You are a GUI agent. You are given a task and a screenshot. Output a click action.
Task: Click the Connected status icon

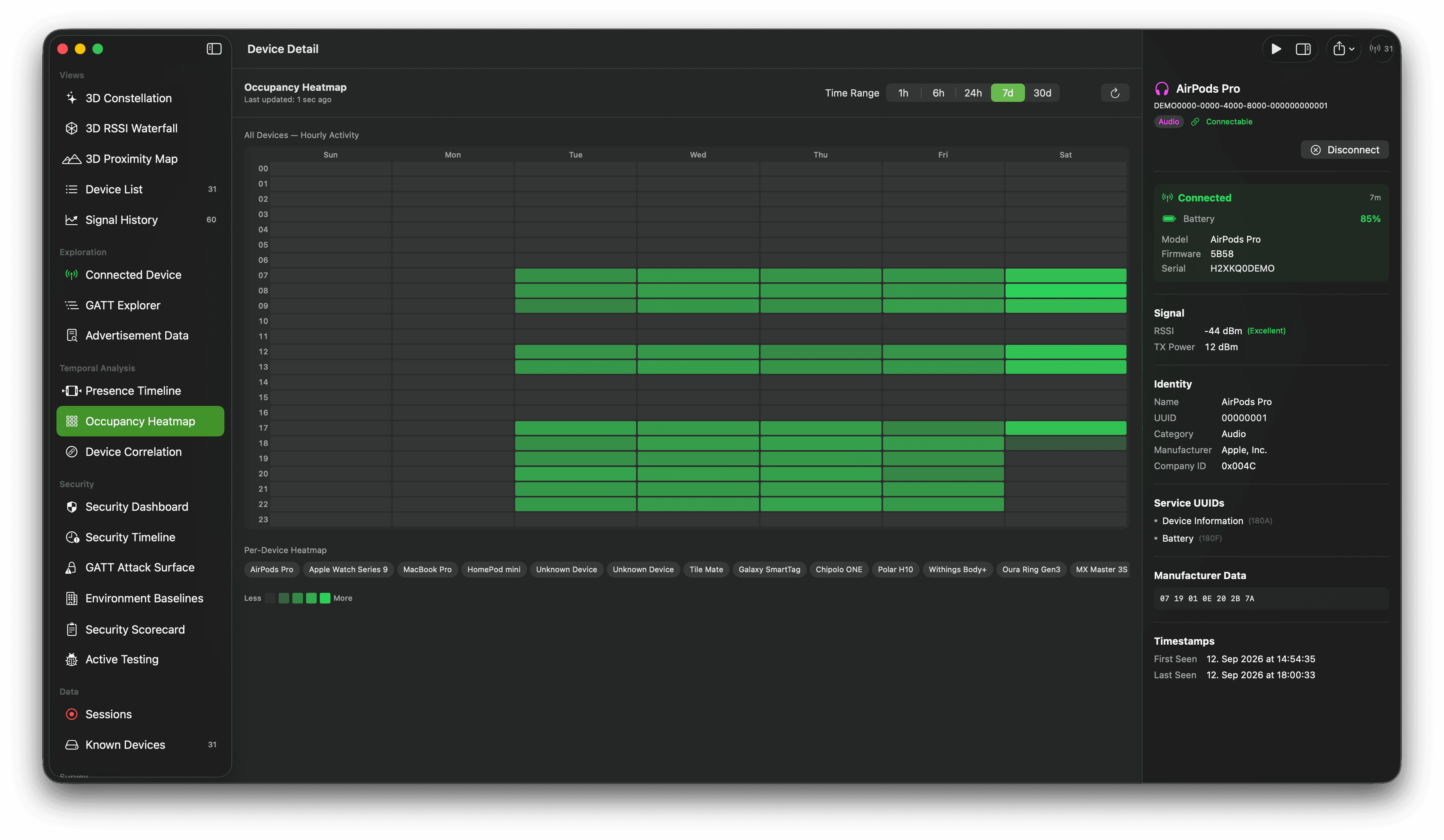(x=1167, y=197)
